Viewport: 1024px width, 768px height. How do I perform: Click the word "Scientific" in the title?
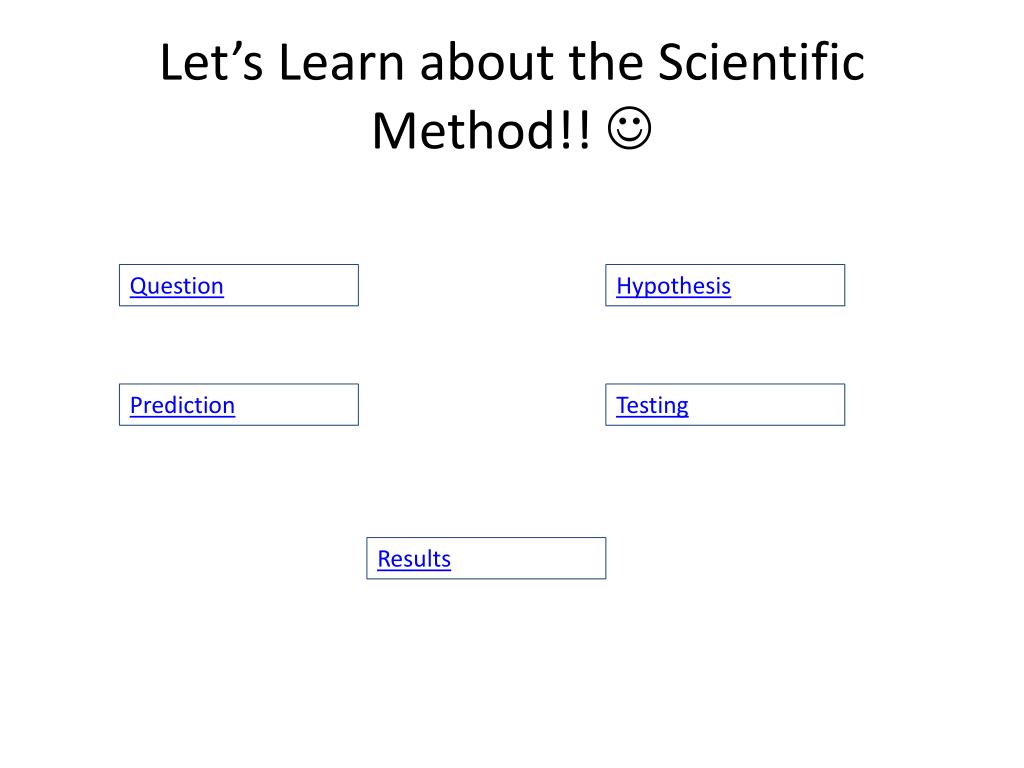(x=761, y=62)
